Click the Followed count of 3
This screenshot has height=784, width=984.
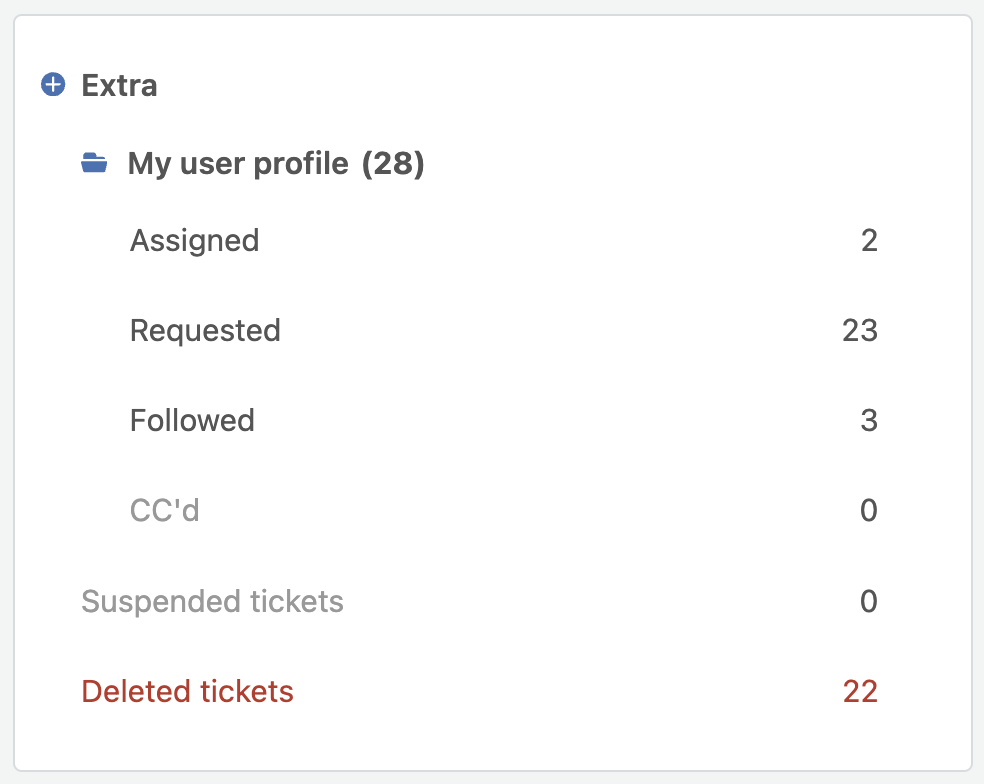[x=869, y=421]
